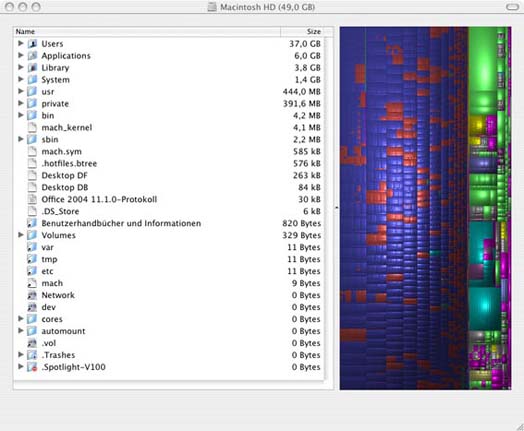Select the 6,0 GB size value
Image resolution: width=524 pixels, height=431 pixels.
pyautogui.click(x=307, y=56)
